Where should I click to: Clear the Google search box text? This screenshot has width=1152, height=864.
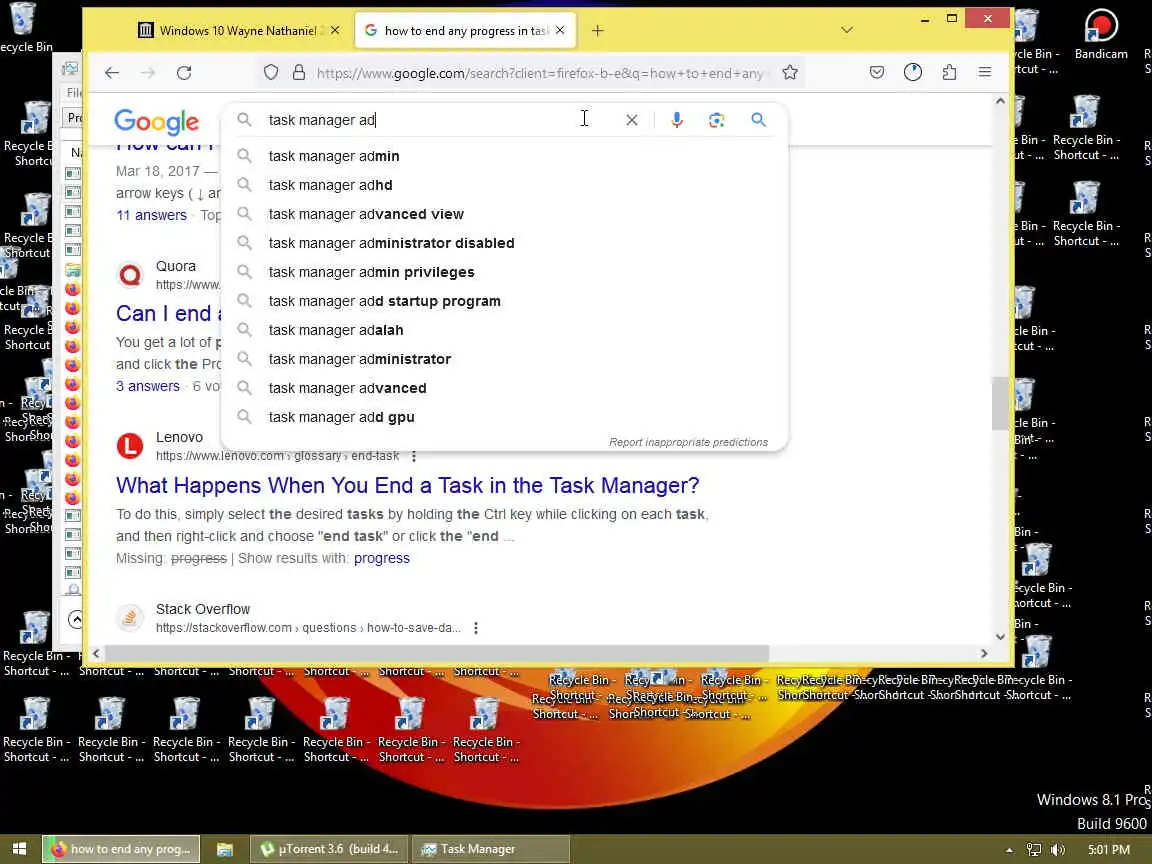coord(632,120)
